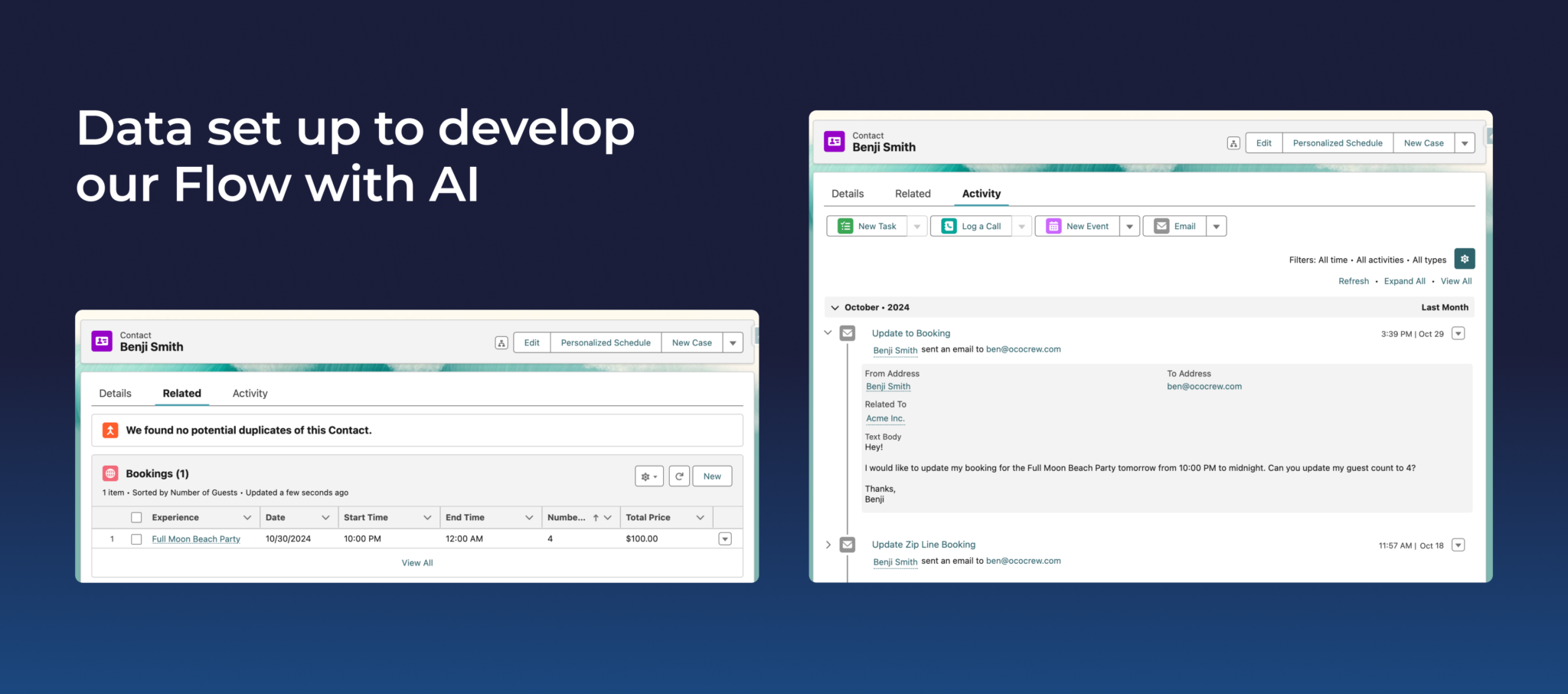Open the New Case dropdown arrow
The image size is (1568, 694).
(x=1465, y=142)
